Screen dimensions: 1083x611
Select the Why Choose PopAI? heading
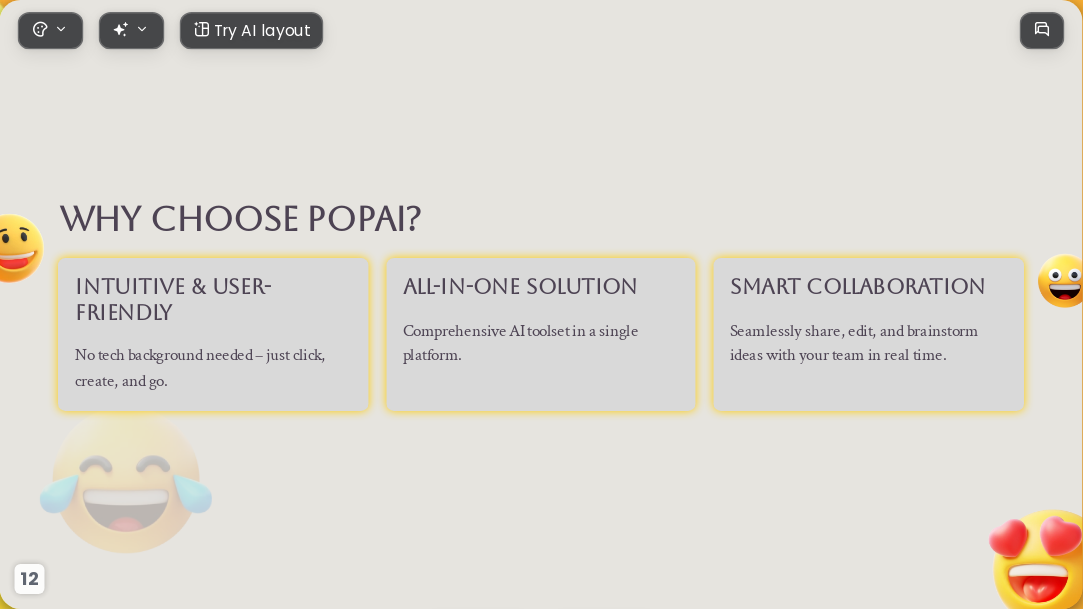pos(240,219)
